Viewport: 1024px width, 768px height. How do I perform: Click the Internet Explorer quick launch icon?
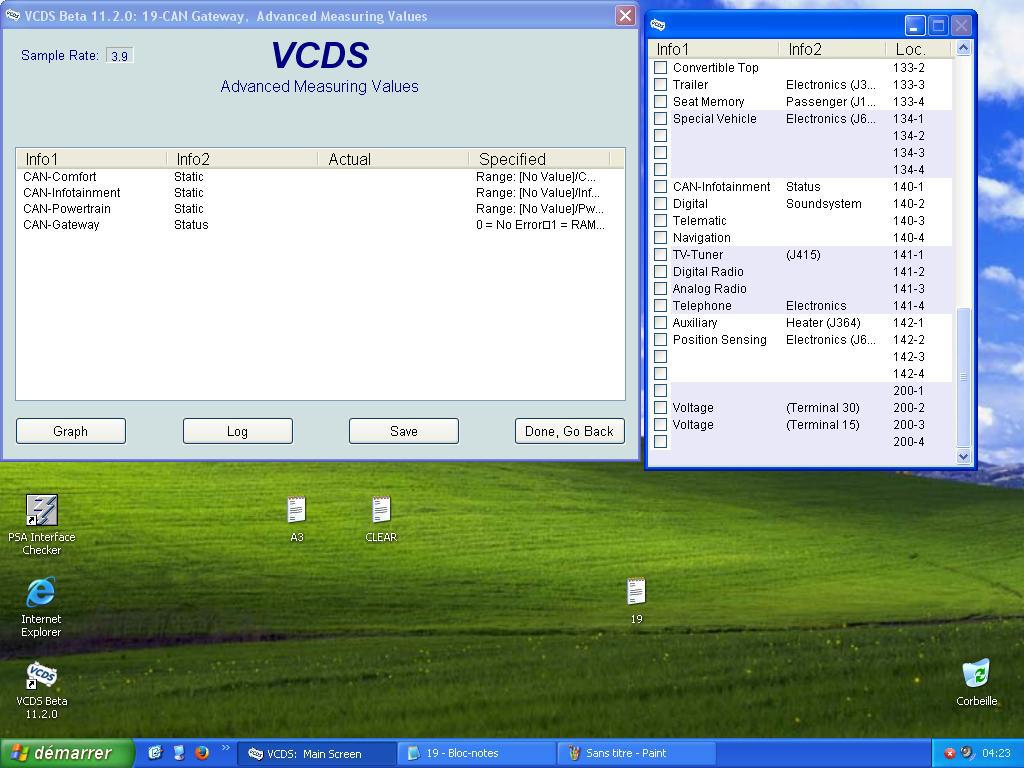(155, 753)
